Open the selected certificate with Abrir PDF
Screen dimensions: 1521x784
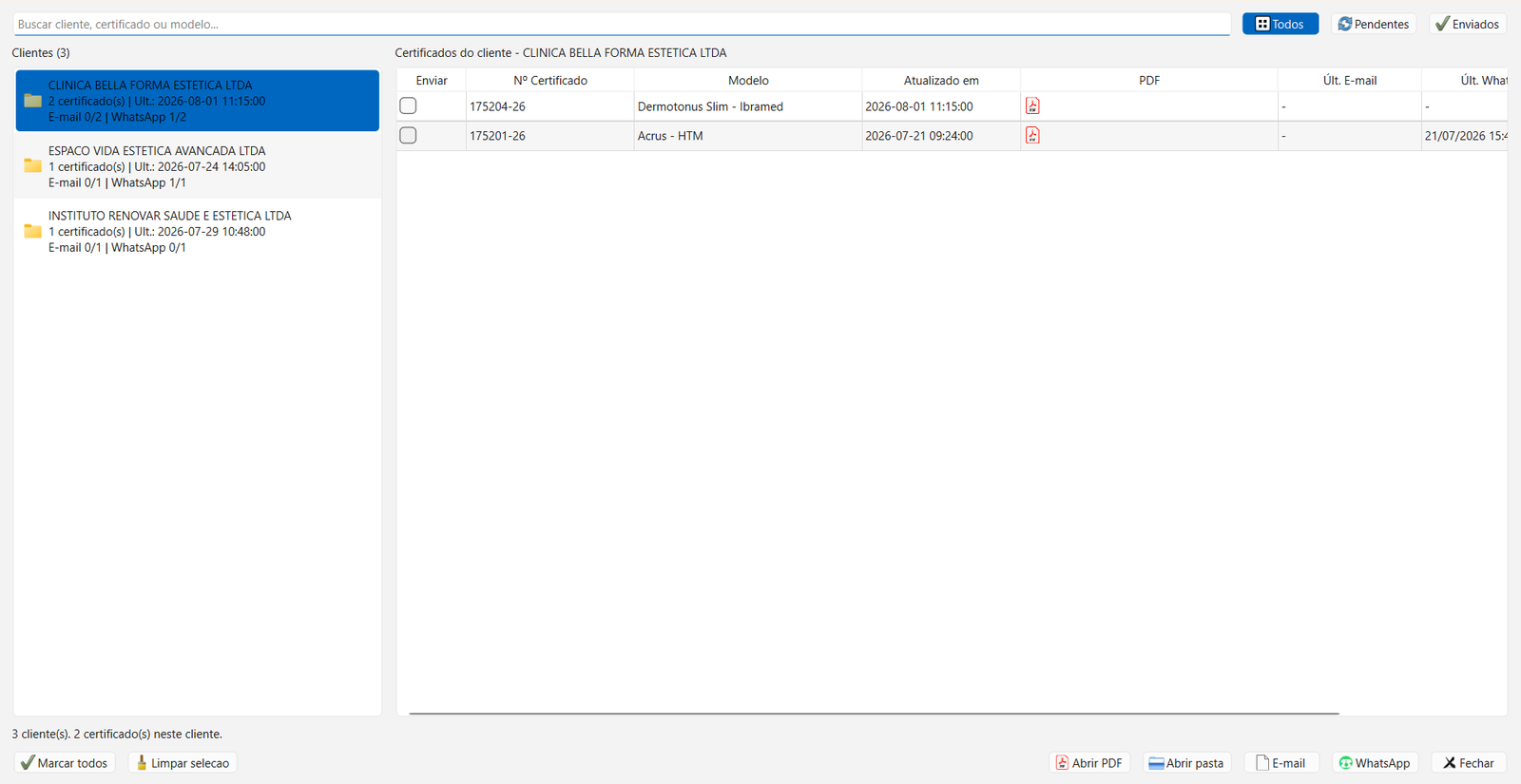[1089, 763]
